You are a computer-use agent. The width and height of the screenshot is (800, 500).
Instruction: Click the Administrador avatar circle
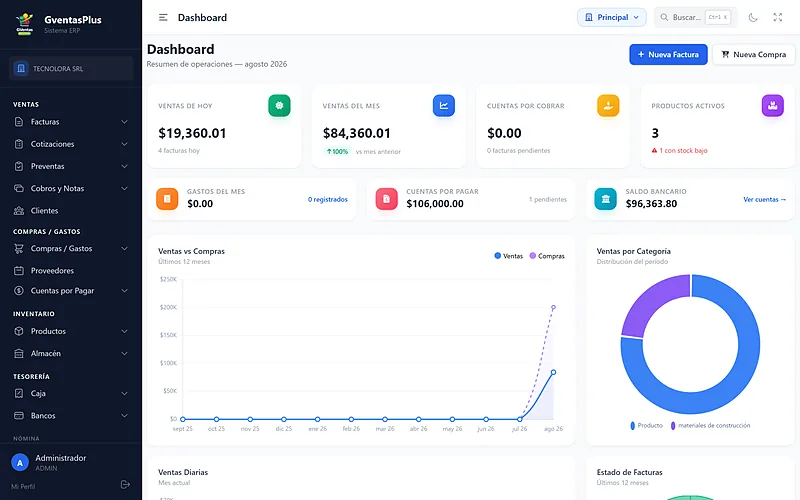pos(20,463)
